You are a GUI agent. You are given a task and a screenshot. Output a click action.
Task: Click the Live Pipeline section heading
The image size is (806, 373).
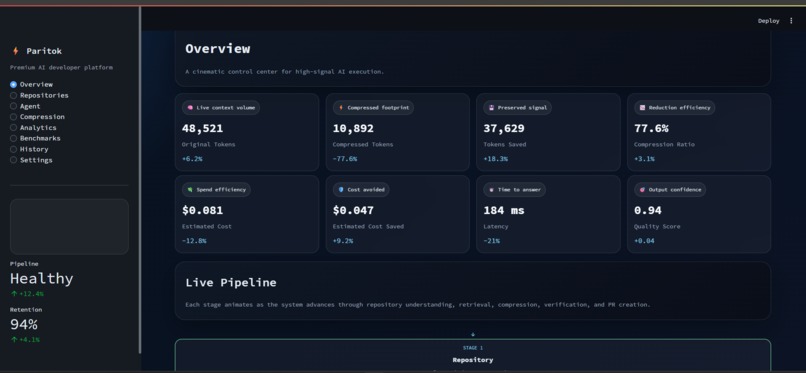231,283
